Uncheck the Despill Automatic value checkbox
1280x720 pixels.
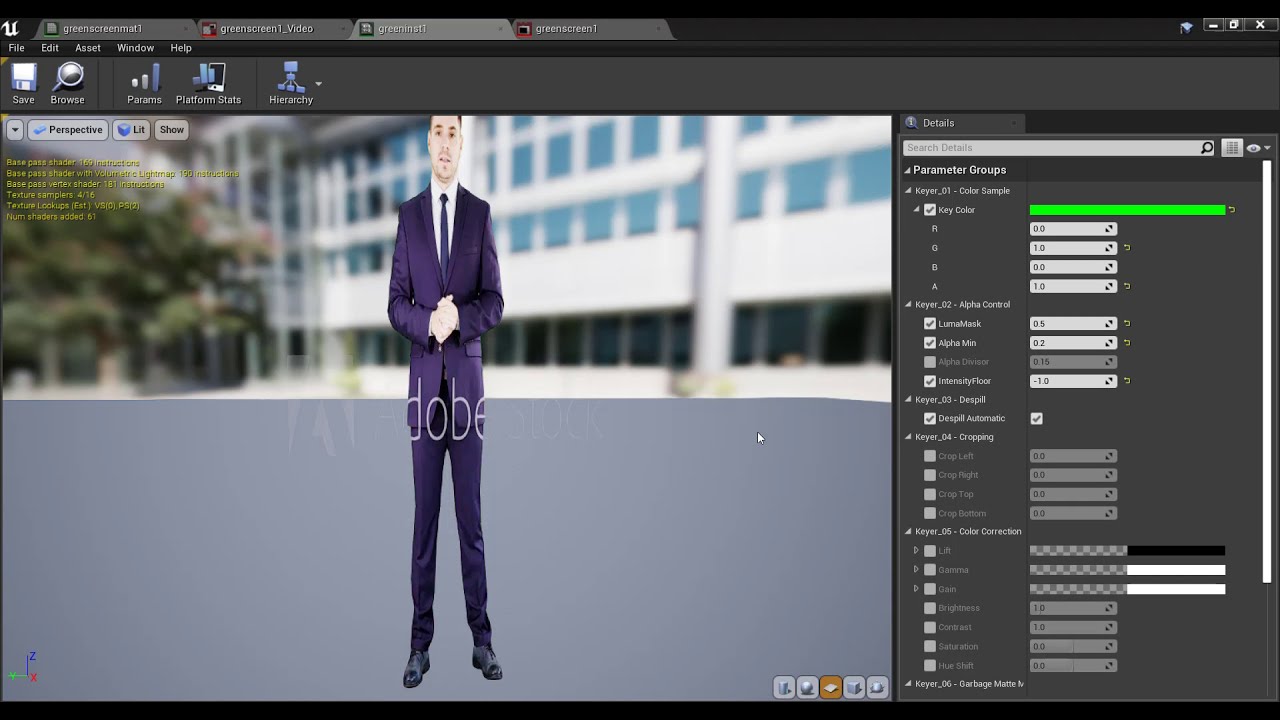coord(1036,419)
